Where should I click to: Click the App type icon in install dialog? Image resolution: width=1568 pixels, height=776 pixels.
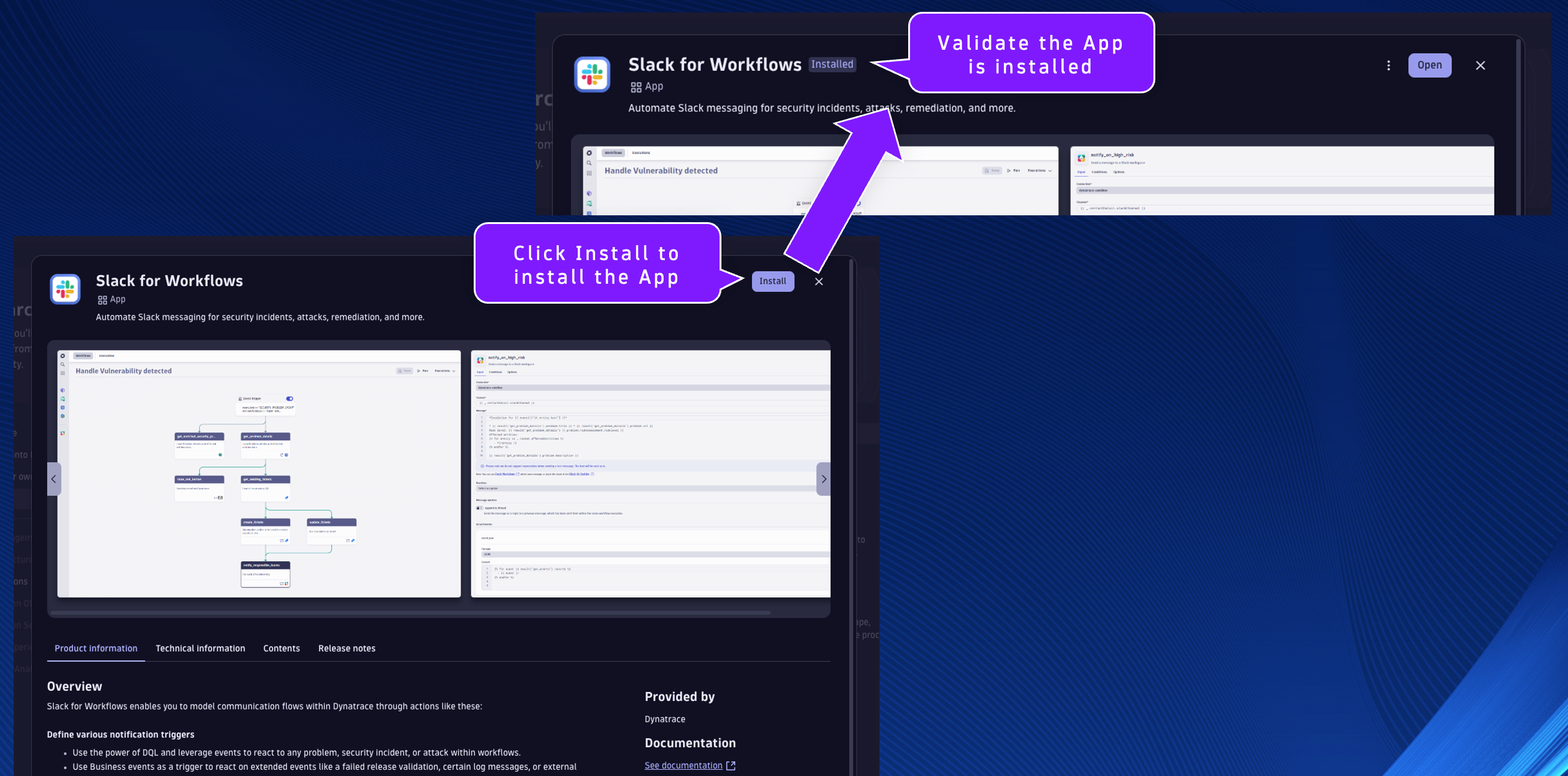click(102, 300)
